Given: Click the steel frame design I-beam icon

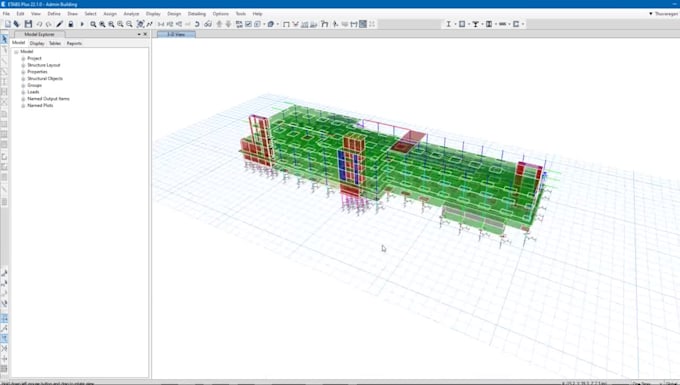Looking at the screenshot, I should [448, 24].
